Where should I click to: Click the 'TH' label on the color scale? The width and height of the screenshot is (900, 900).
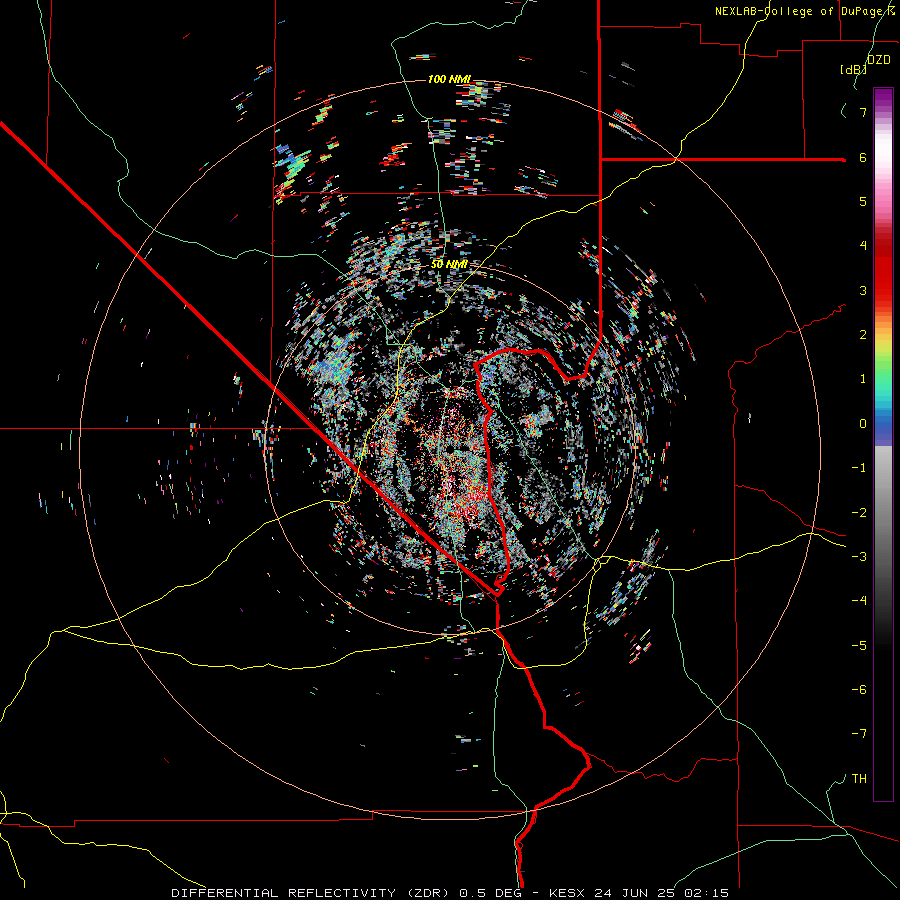click(859, 778)
